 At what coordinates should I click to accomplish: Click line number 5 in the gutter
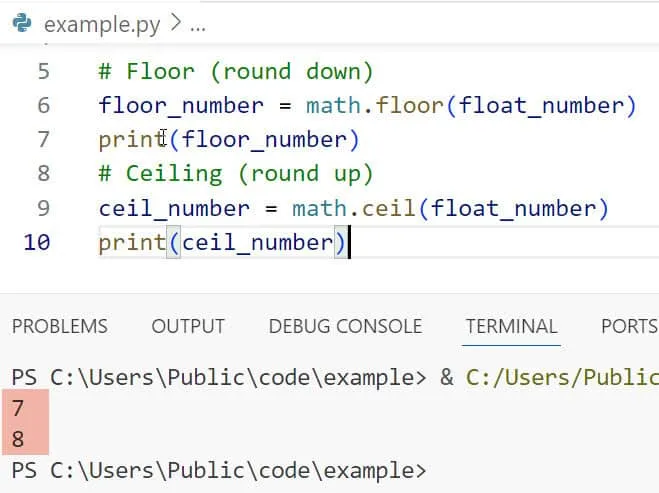click(42, 72)
